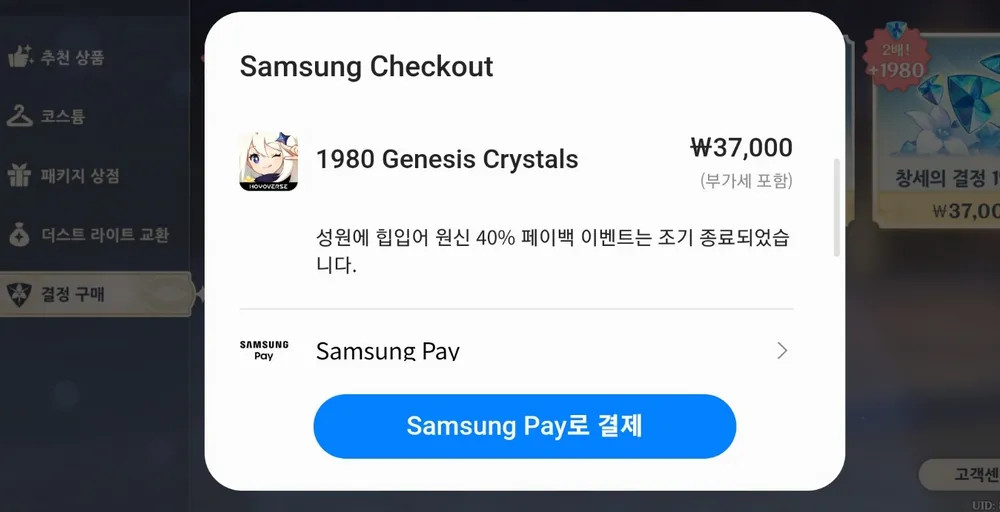Go to 더스트 라이트 교환 menu label
Image resolution: width=1000 pixels, height=512 pixels.
coord(105,235)
